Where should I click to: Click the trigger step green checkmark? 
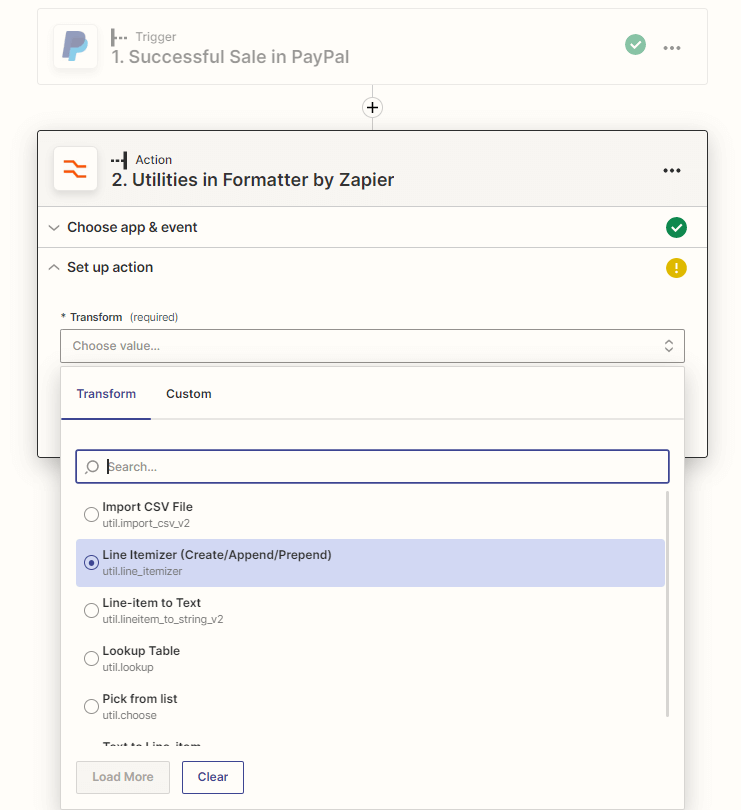coord(635,45)
